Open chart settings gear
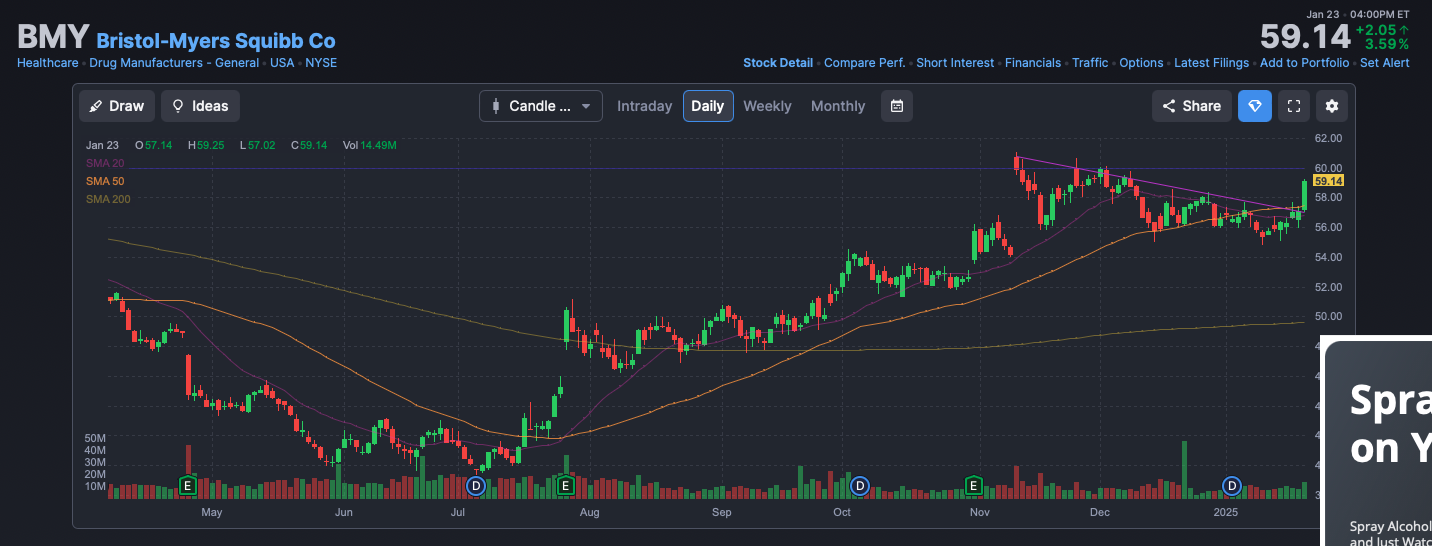Viewport: 1432px width, 546px height. pyautogui.click(x=1332, y=106)
